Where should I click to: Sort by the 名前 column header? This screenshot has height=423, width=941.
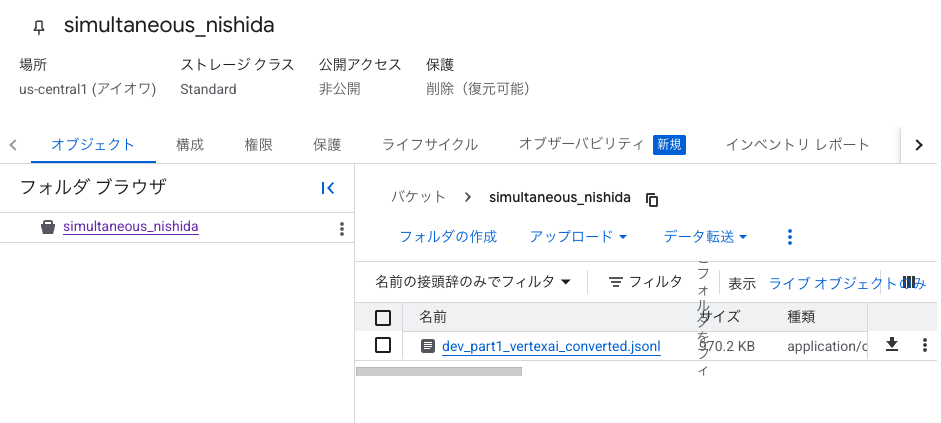pyautogui.click(x=433, y=317)
